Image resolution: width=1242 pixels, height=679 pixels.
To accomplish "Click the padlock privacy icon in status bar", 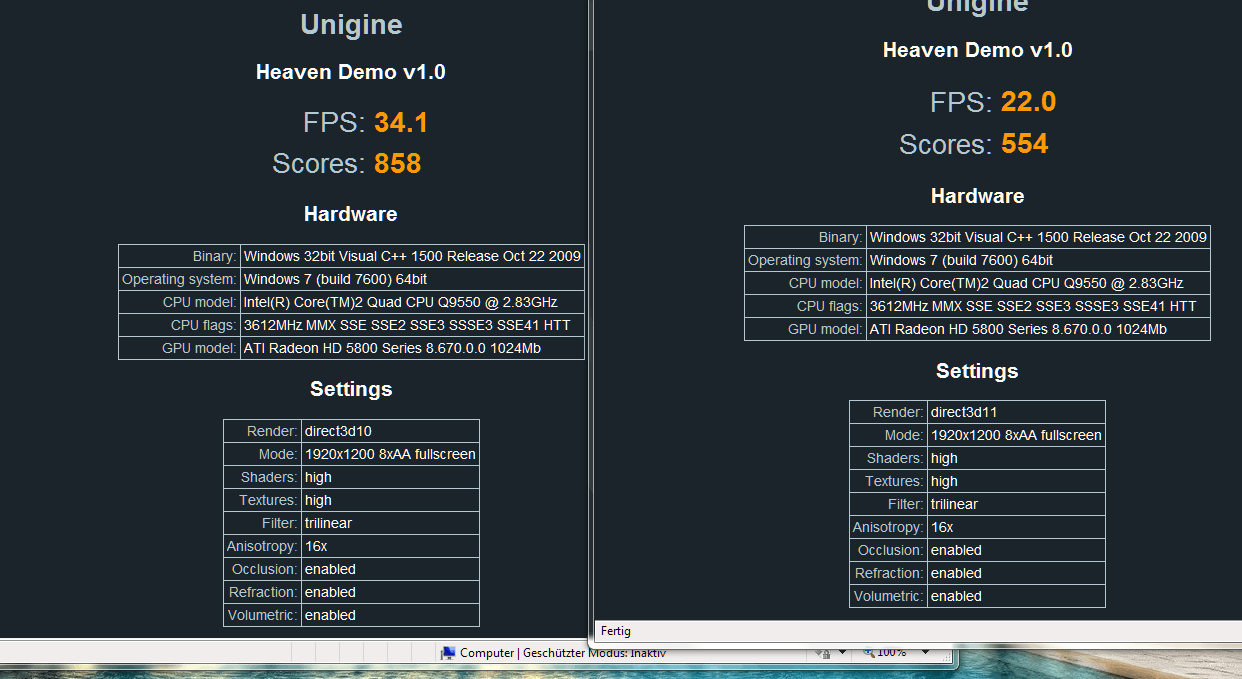I will pos(824,653).
